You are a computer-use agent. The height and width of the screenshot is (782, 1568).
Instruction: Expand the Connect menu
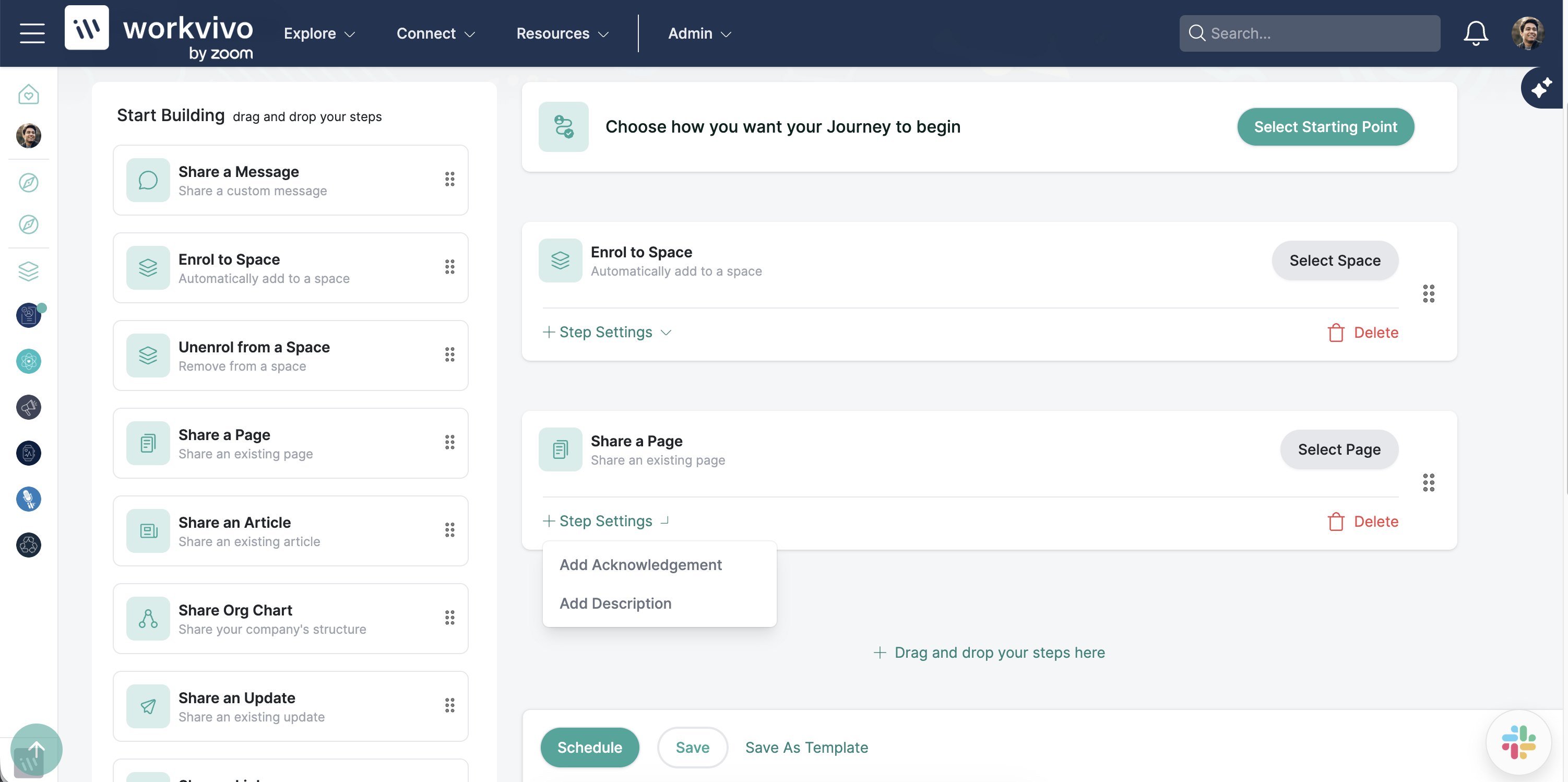[x=436, y=33]
